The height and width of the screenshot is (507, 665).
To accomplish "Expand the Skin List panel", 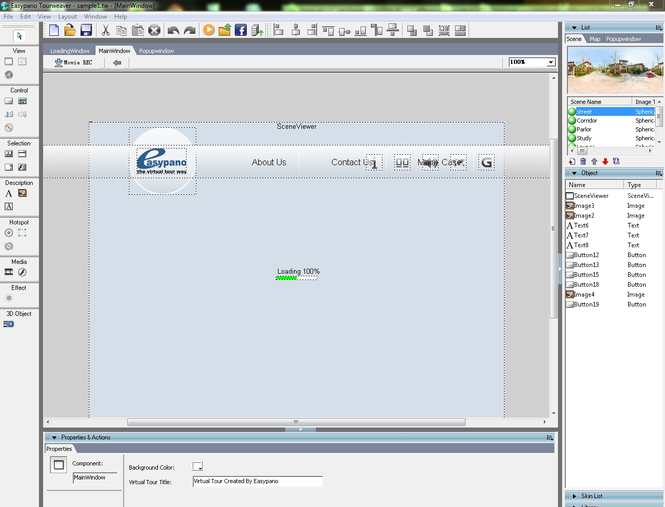I will pos(574,496).
